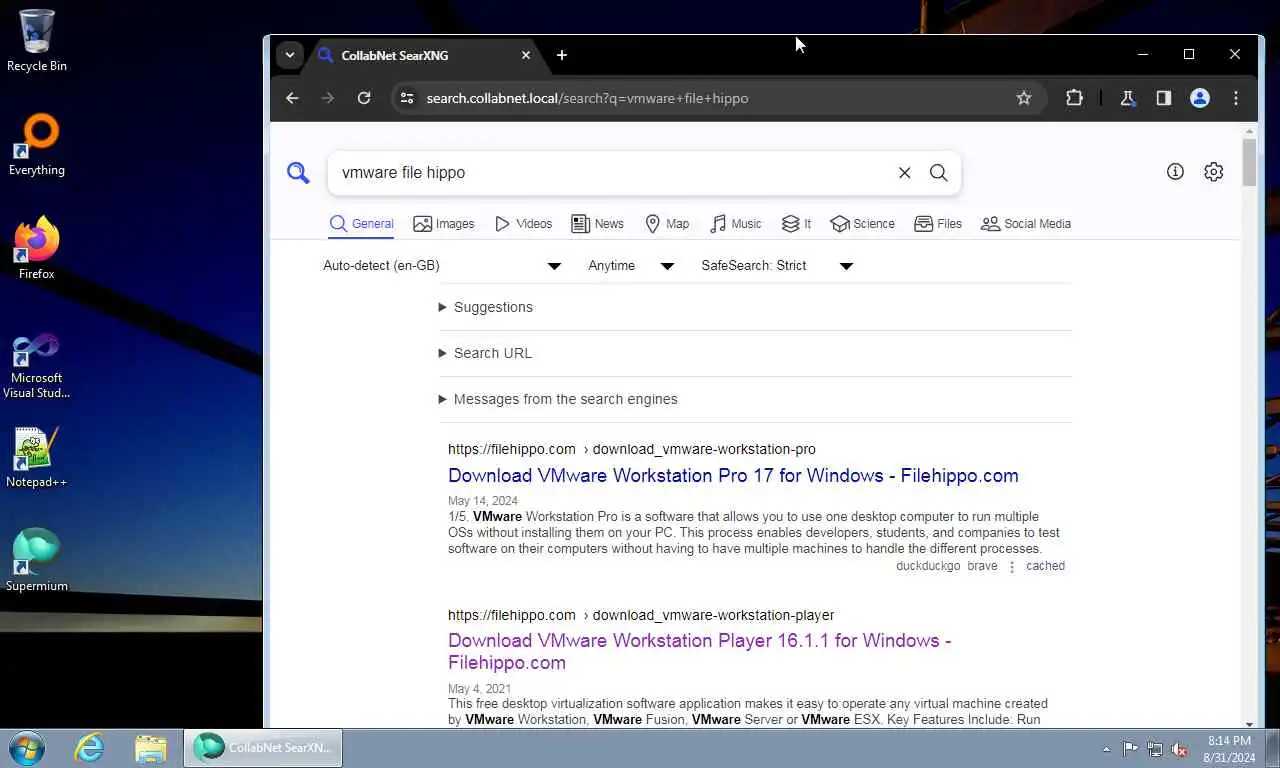
Task: Click the CollabNet SearXNG taskbar button
Action: click(x=263, y=748)
